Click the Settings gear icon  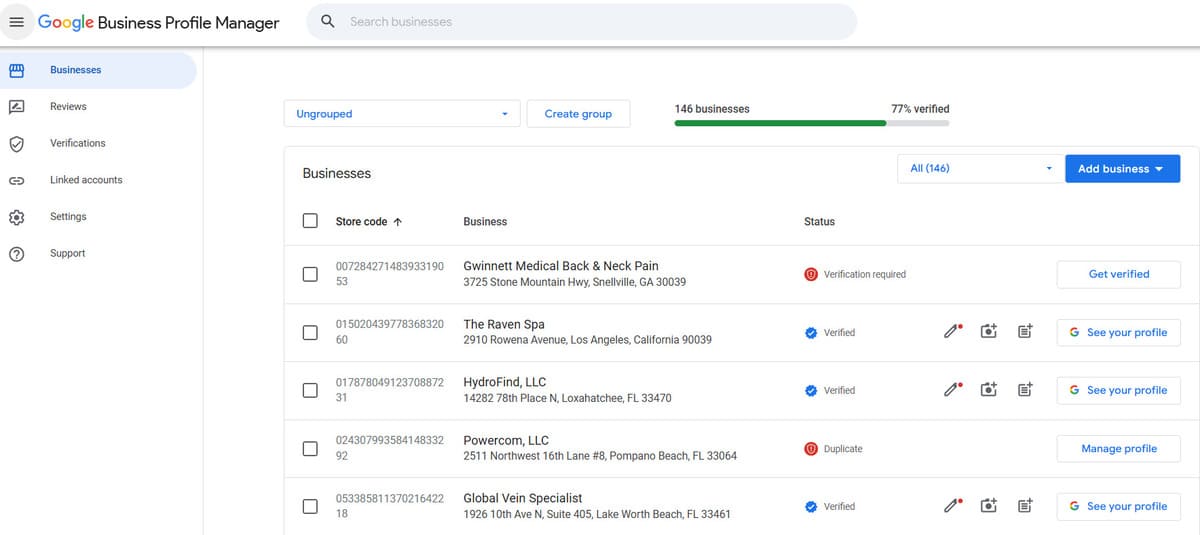[16, 217]
